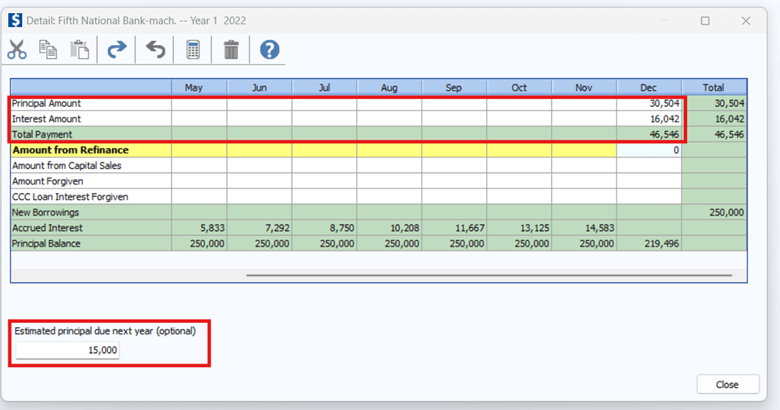Click Jun Accrued Interest value 7,292
The image size is (780, 410).
pos(260,228)
